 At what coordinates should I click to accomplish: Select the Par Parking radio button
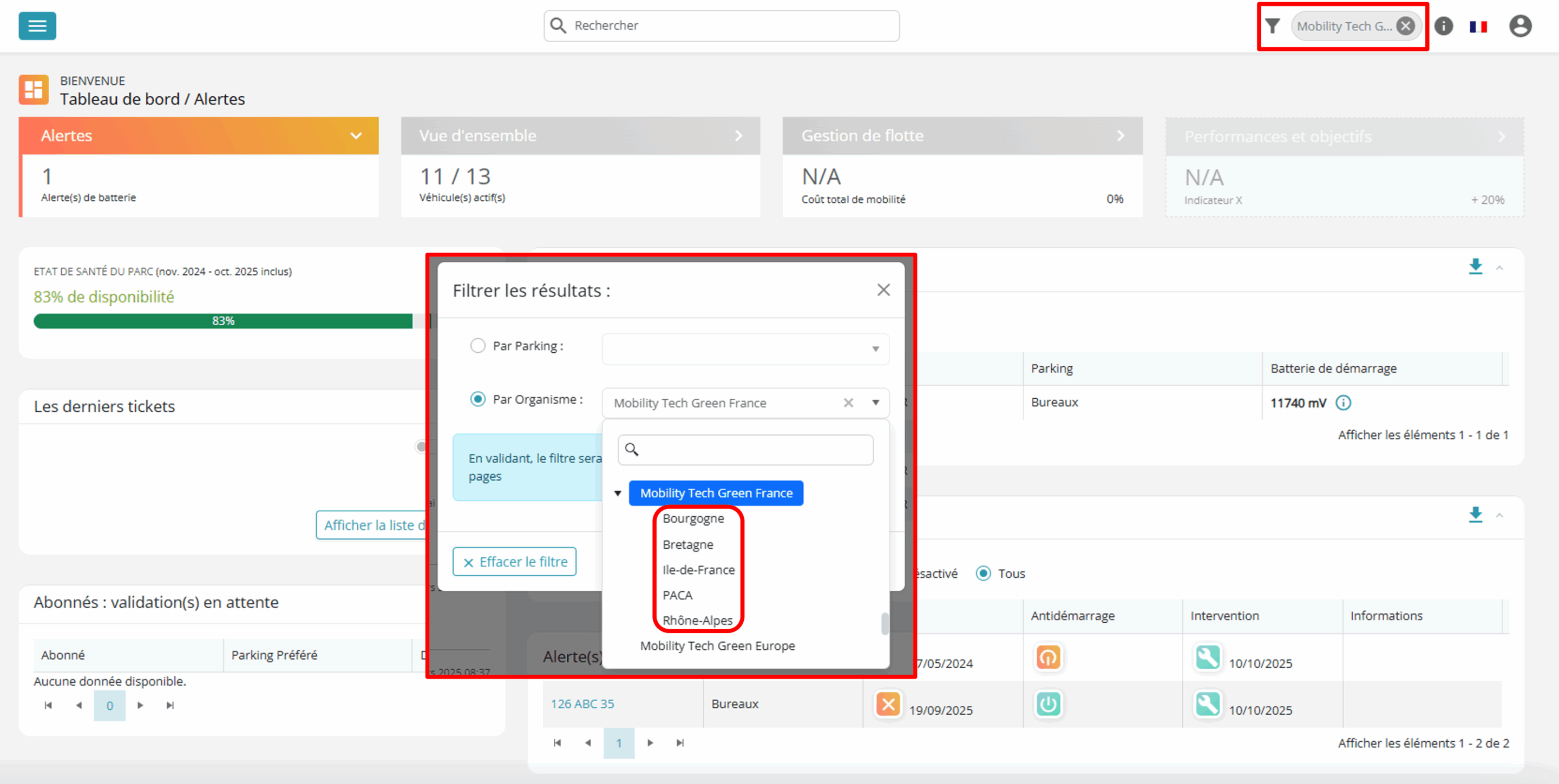477,345
